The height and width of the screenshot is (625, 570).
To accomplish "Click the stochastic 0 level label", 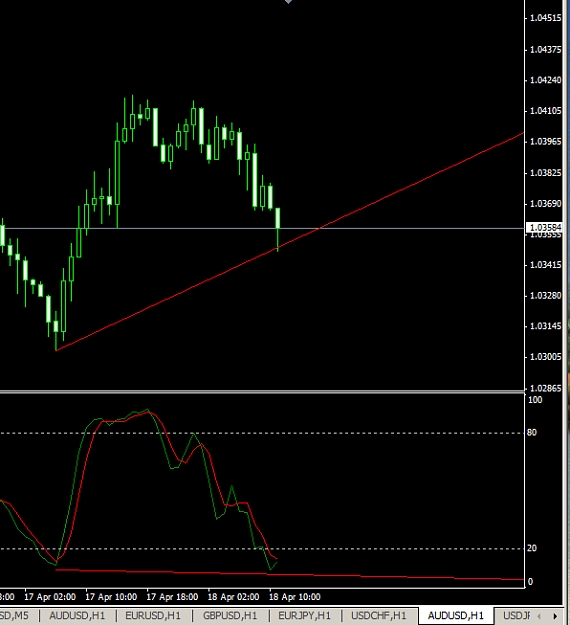I will click(x=530, y=582).
